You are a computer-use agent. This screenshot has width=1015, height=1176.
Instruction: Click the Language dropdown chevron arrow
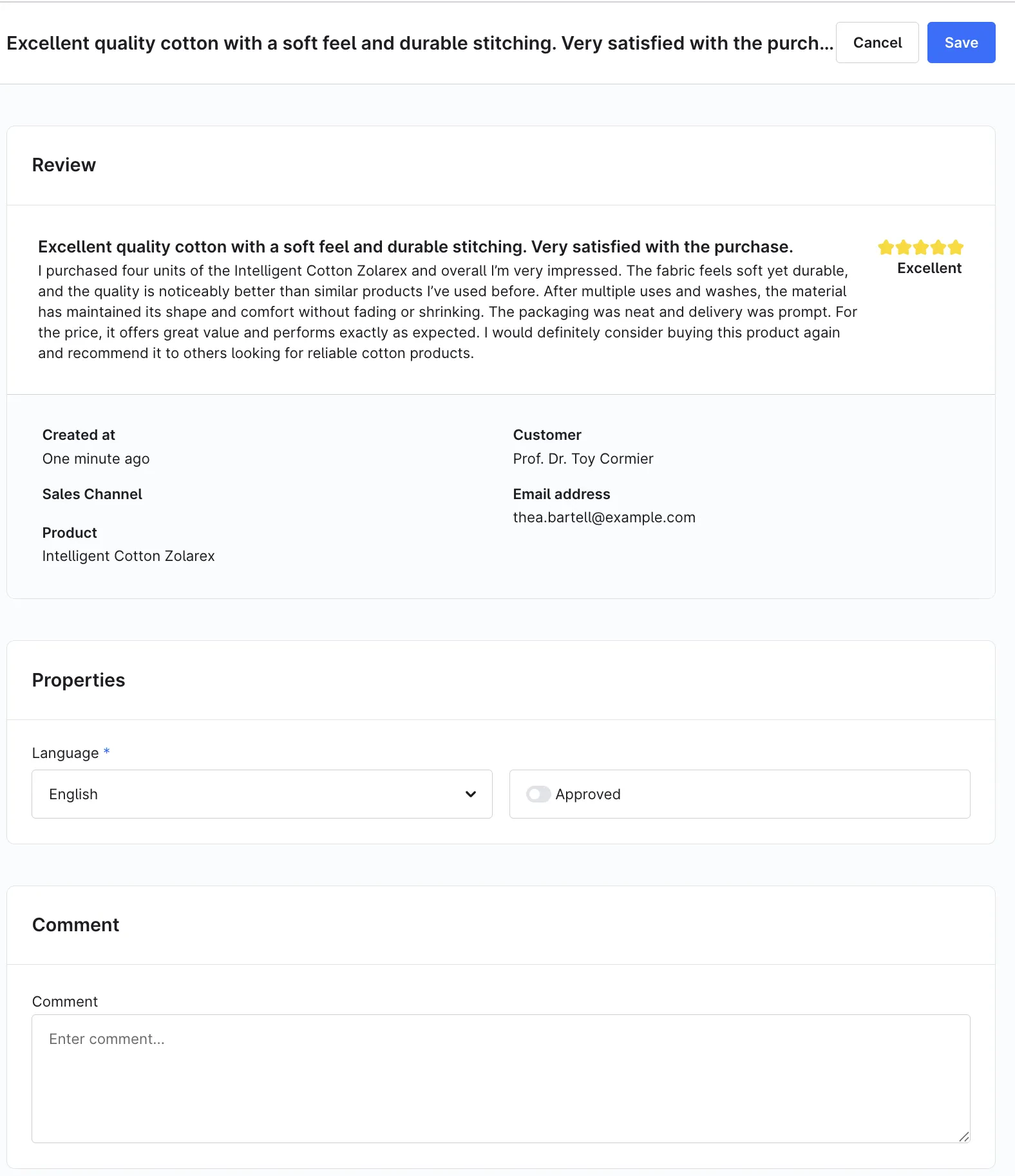click(471, 794)
